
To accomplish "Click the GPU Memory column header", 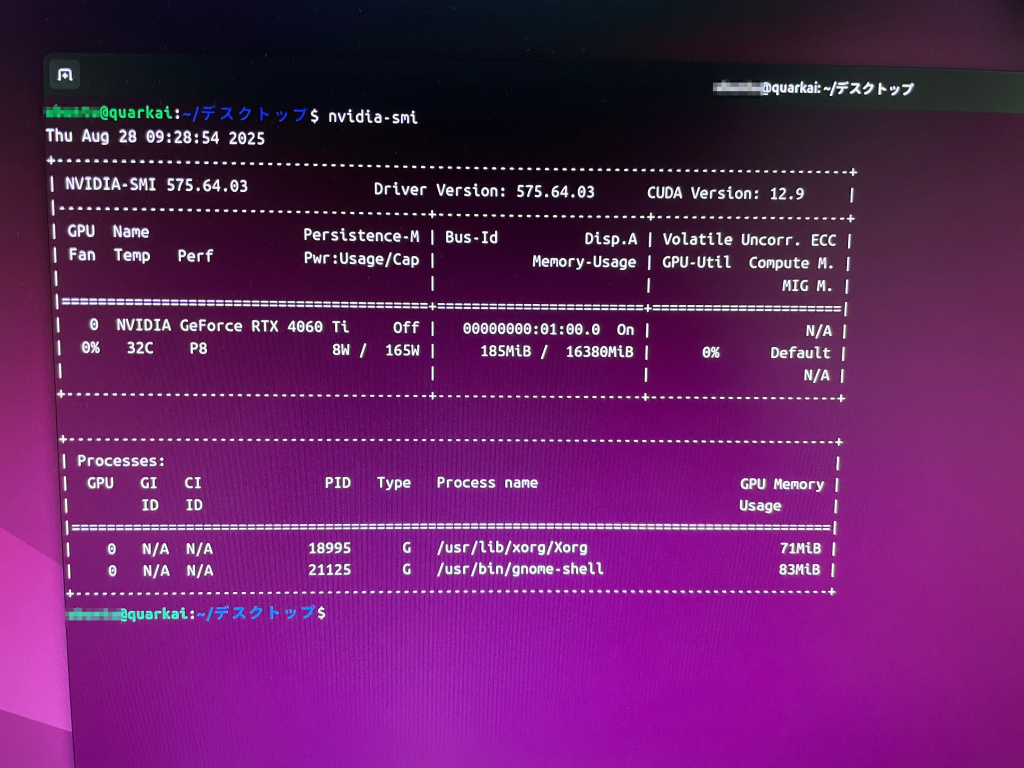I will coord(782,484).
